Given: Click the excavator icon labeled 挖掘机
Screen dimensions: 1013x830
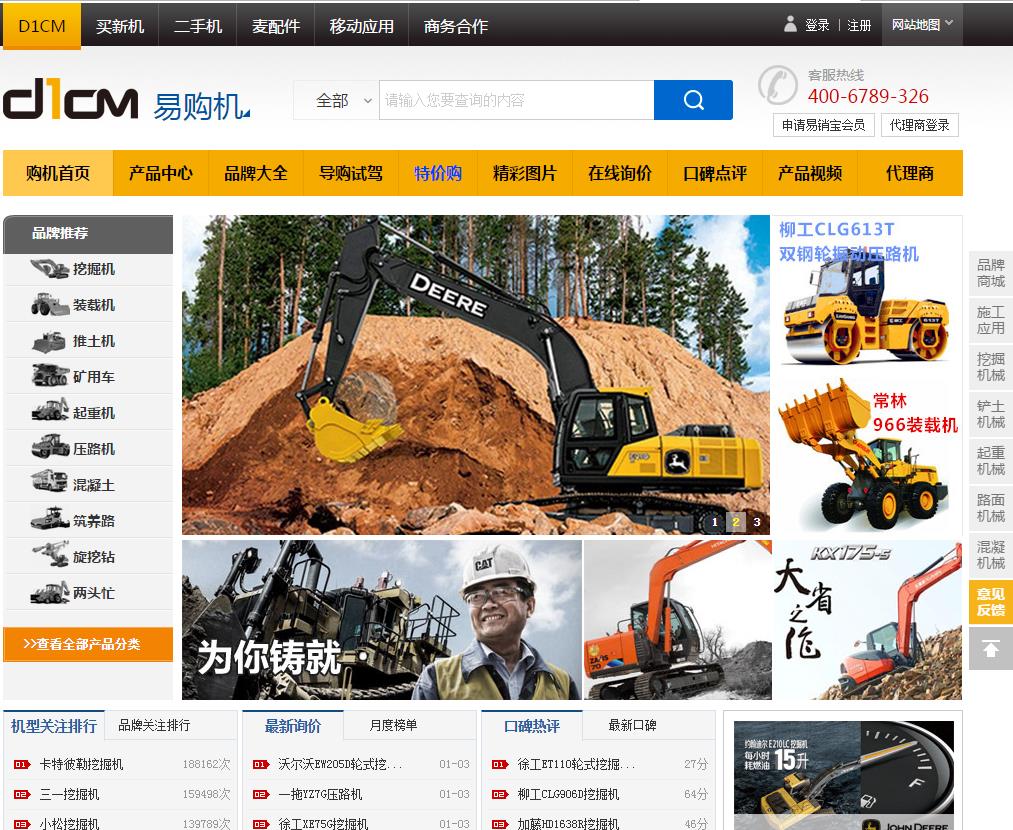Looking at the screenshot, I should tap(49, 269).
